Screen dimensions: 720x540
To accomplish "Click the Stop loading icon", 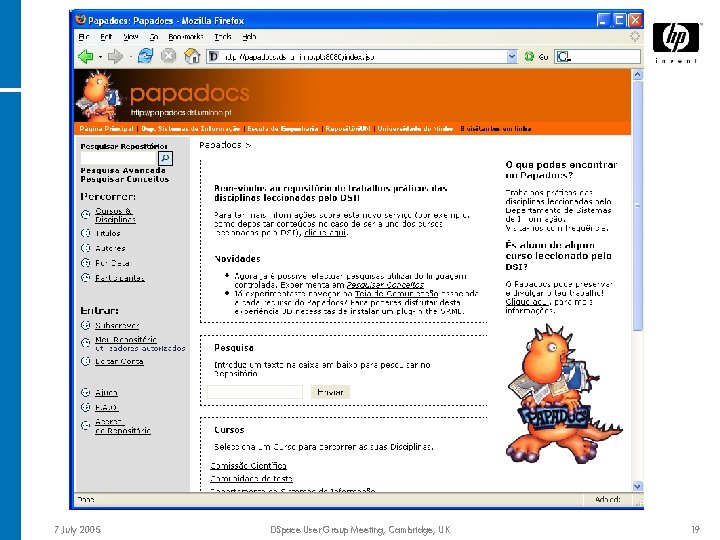I will (x=169, y=56).
